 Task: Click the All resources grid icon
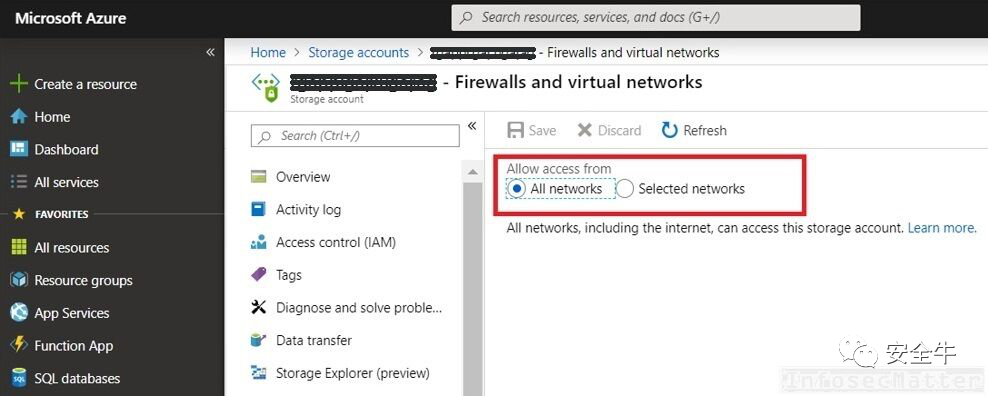[x=19, y=247]
